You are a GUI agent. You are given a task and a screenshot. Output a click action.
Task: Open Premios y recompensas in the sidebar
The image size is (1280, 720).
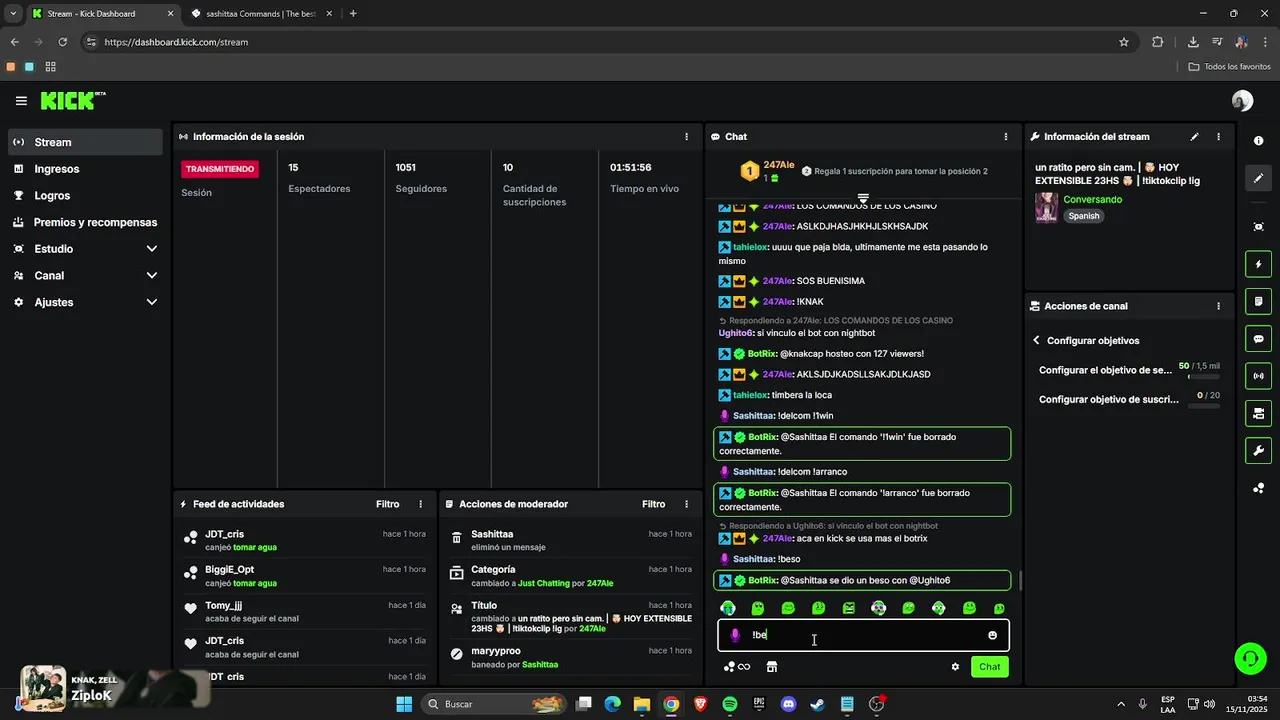[x=86, y=222]
